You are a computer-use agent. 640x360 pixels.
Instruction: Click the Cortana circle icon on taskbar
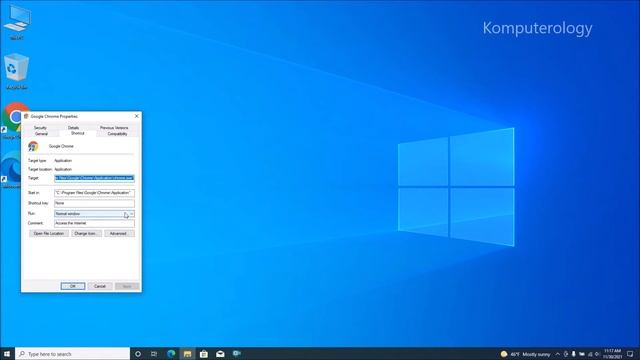coord(138,354)
